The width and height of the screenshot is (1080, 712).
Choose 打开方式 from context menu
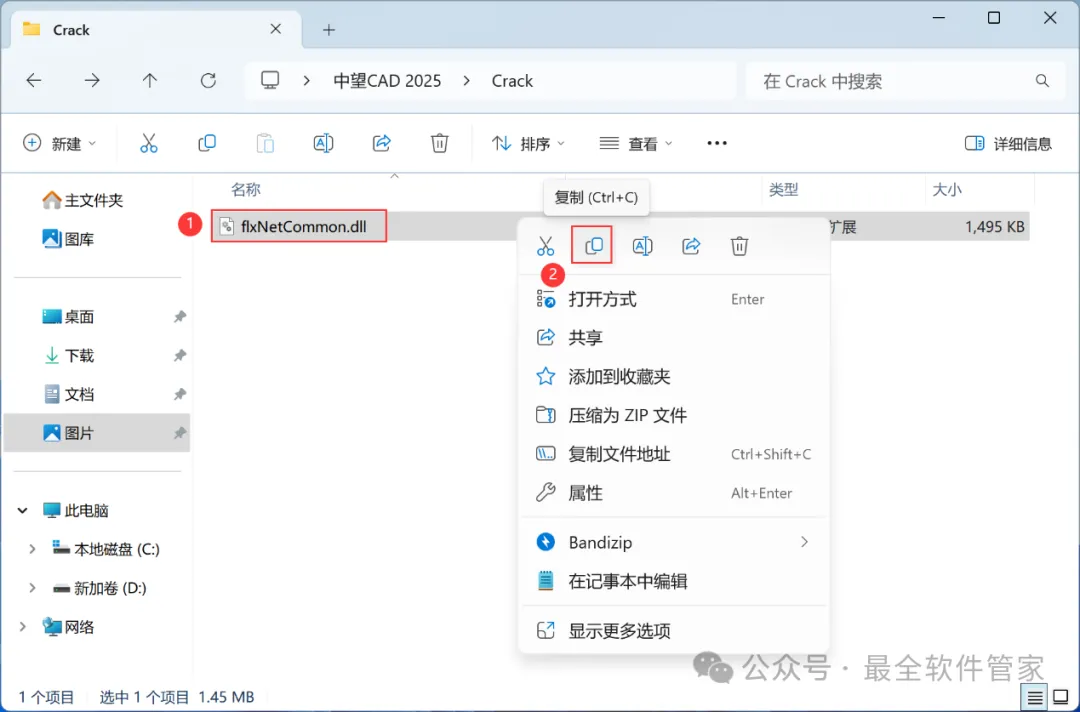(x=674, y=299)
